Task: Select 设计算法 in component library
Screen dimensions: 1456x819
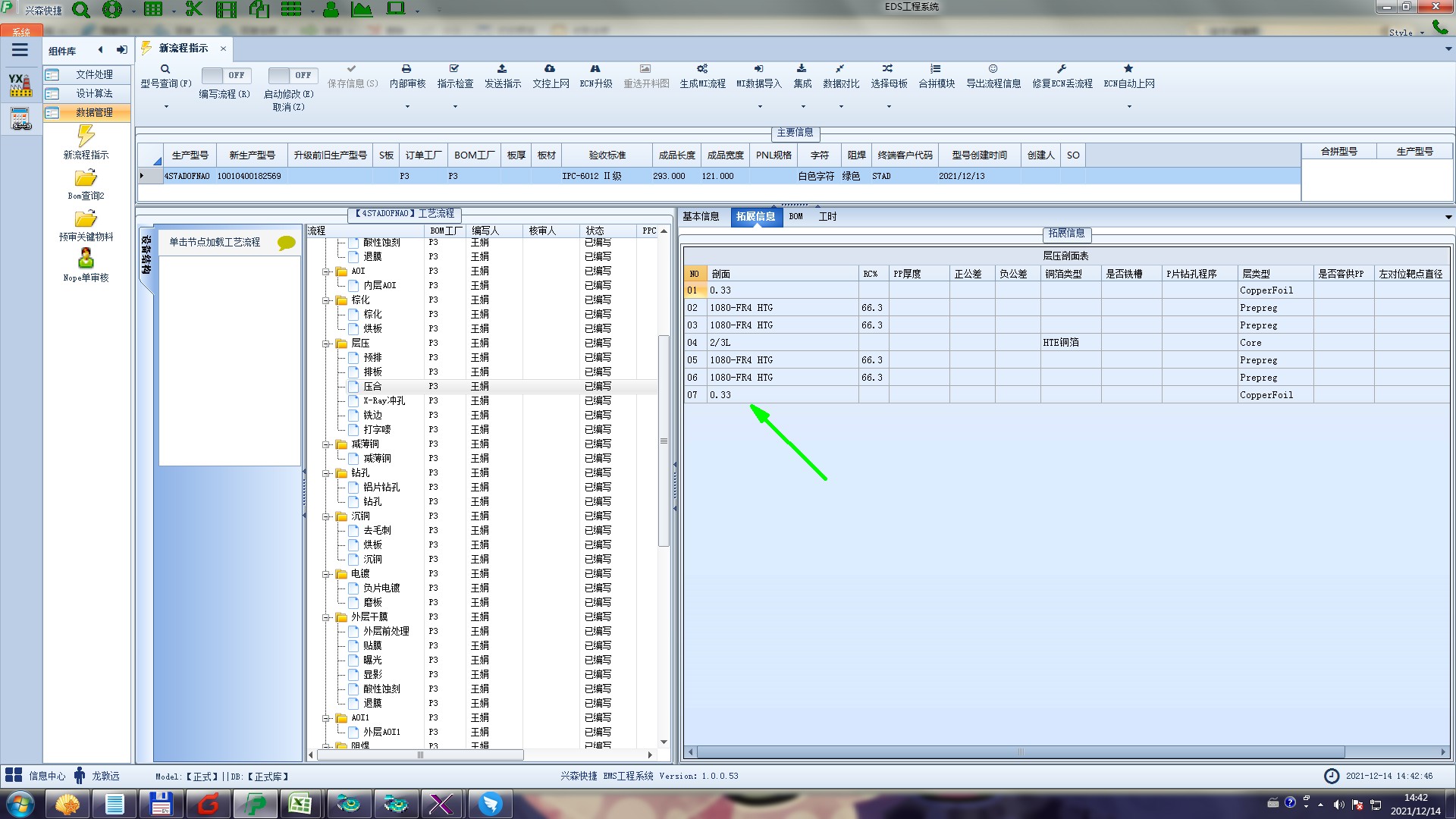Action: (x=86, y=93)
